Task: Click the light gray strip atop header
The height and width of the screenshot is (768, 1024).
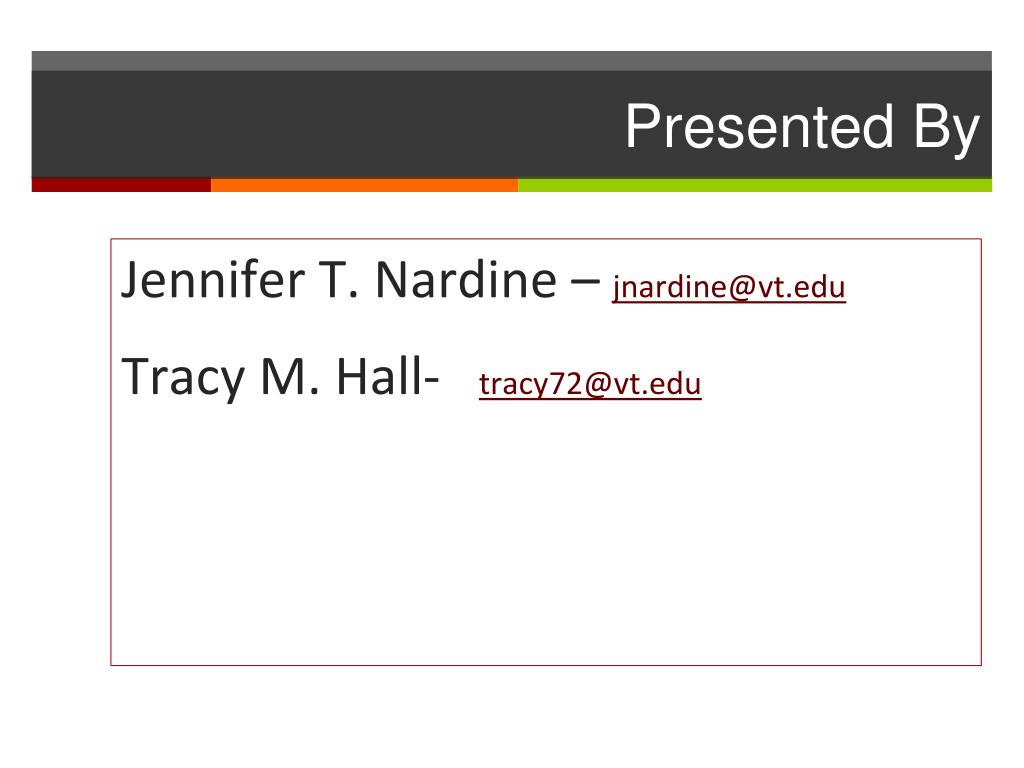Action: click(x=511, y=61)
